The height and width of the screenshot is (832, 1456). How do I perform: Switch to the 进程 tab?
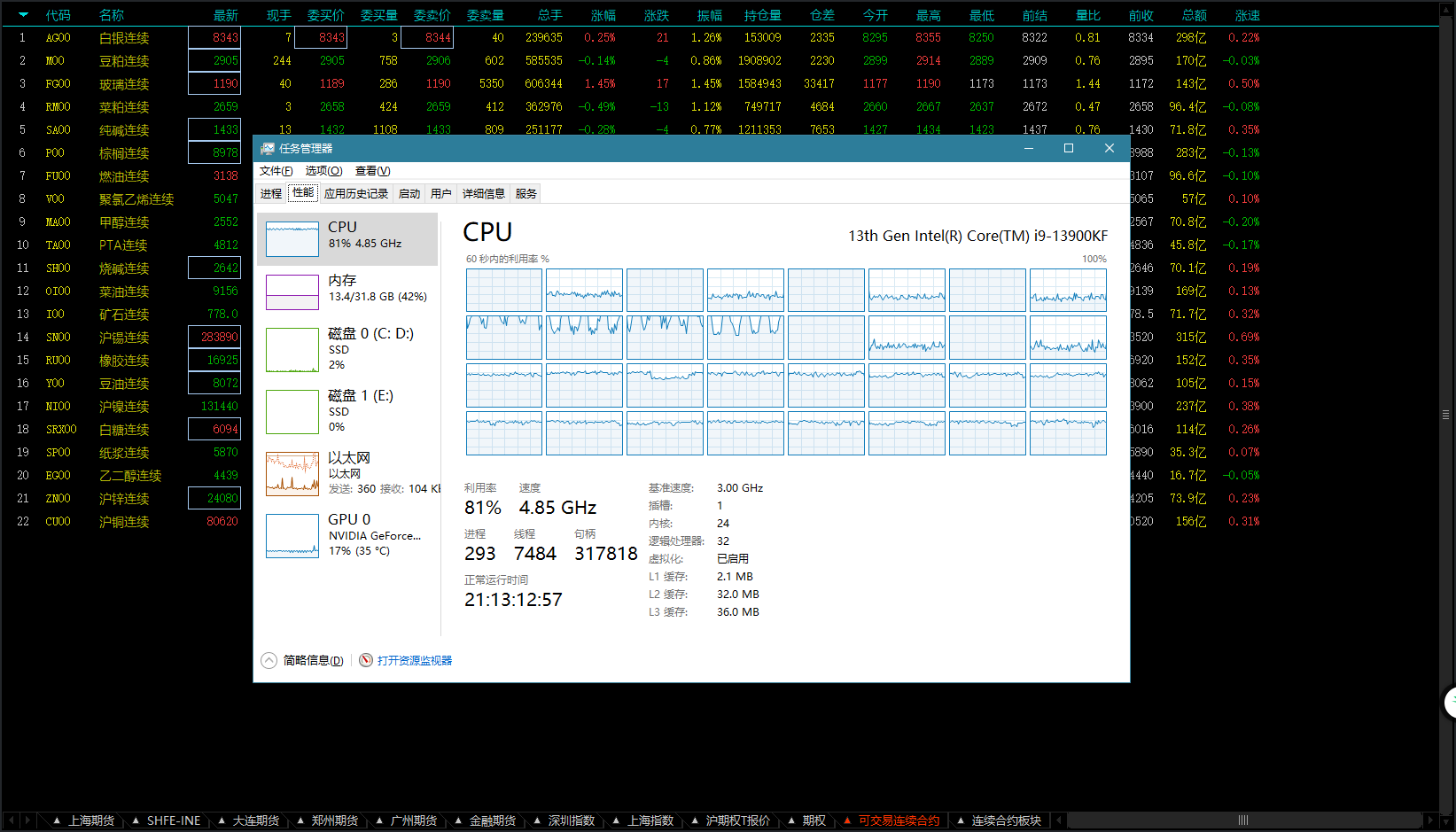pyautogui.click(x=271, y=193)
